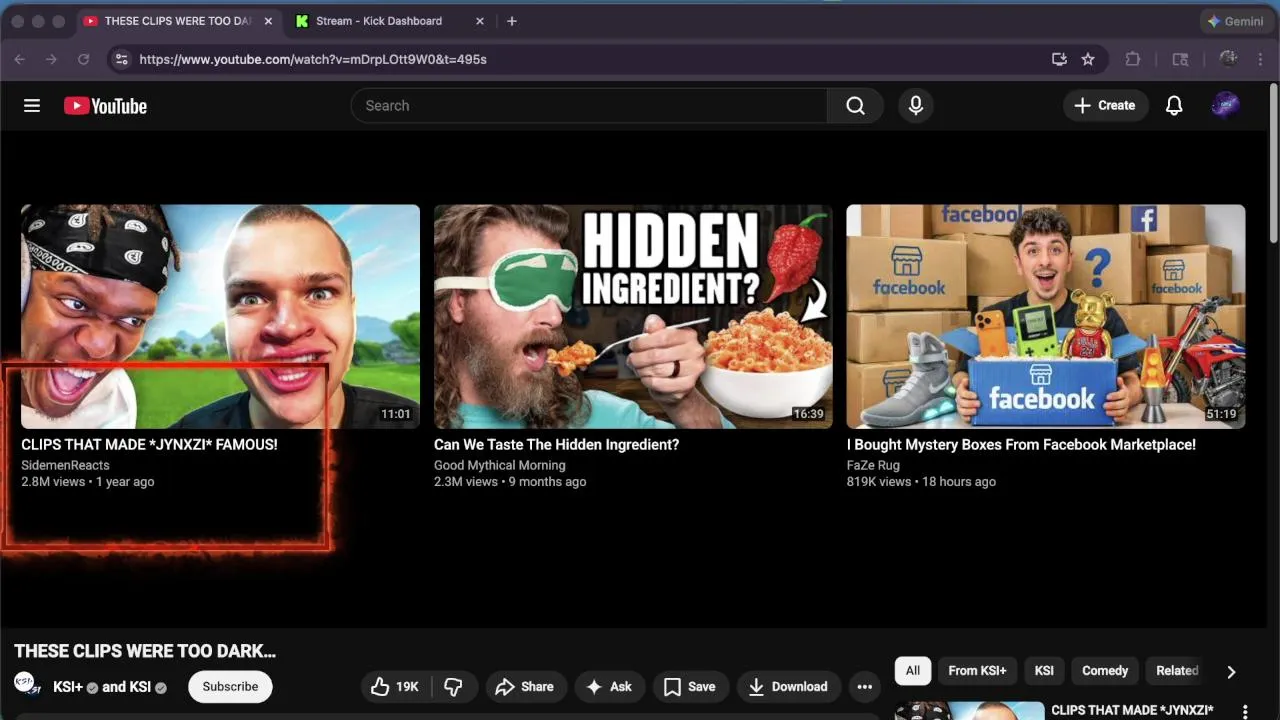Open title Can We Taste The Hidden Ingredient?
This screenshot has height=720, width=1280.
pos(556,445)
